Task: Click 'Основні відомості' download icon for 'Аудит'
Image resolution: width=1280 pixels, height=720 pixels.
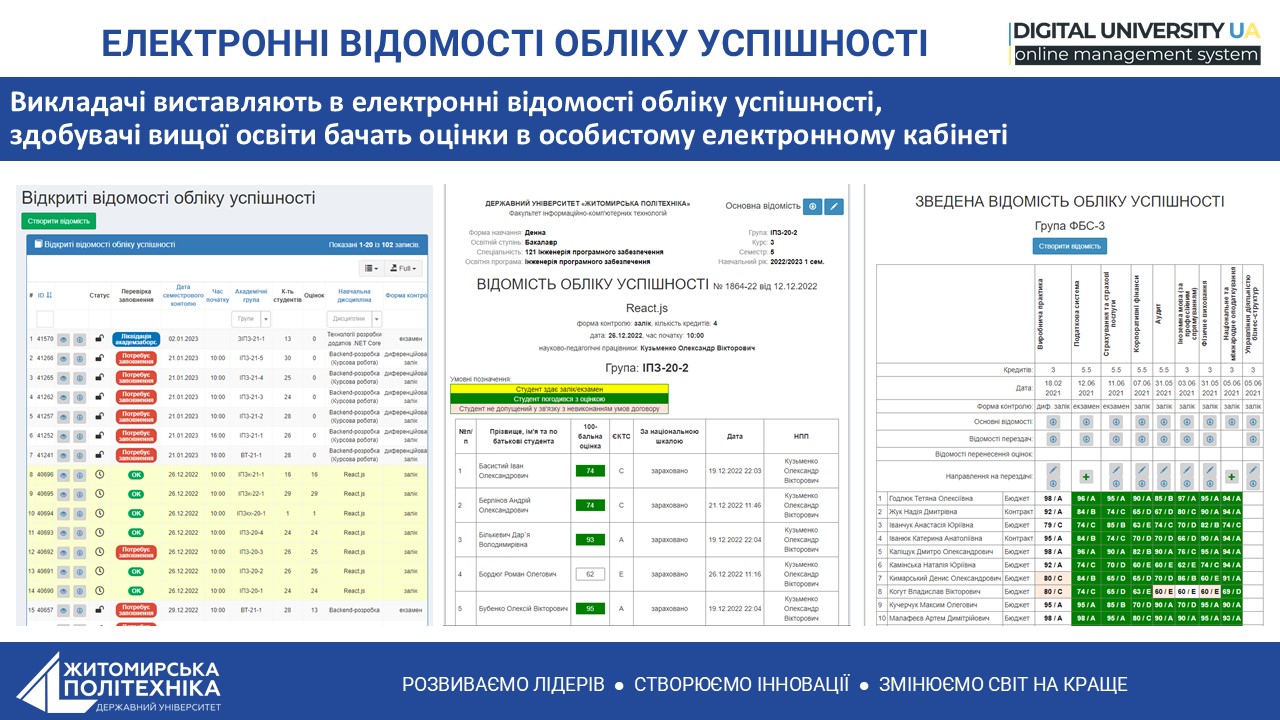Action: coord(1163,422)
